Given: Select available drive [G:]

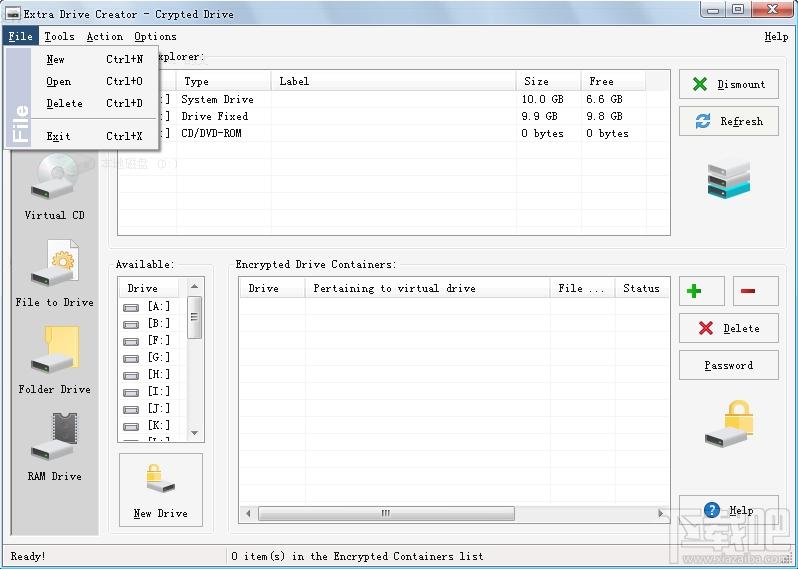Looking at the screenshot, I should (159, 357).
